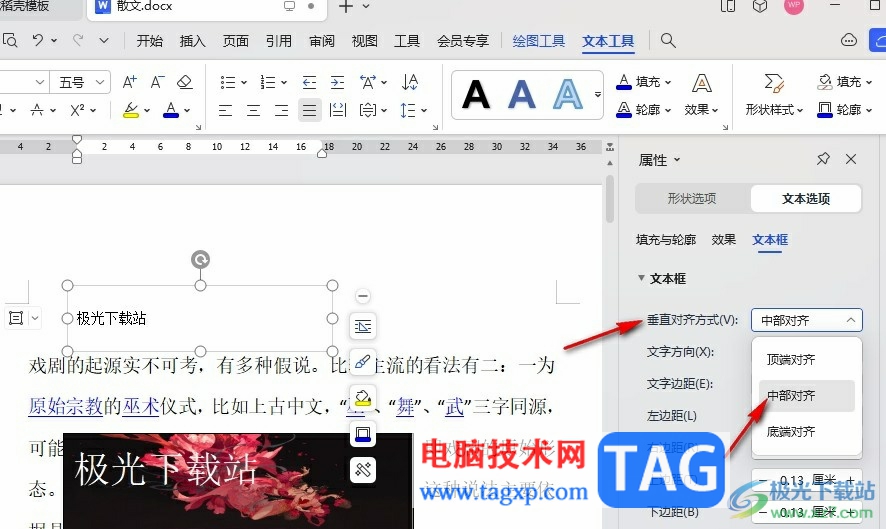Select black text style preset A
This screenshot has height=529, width=886.
coord(476,94)
